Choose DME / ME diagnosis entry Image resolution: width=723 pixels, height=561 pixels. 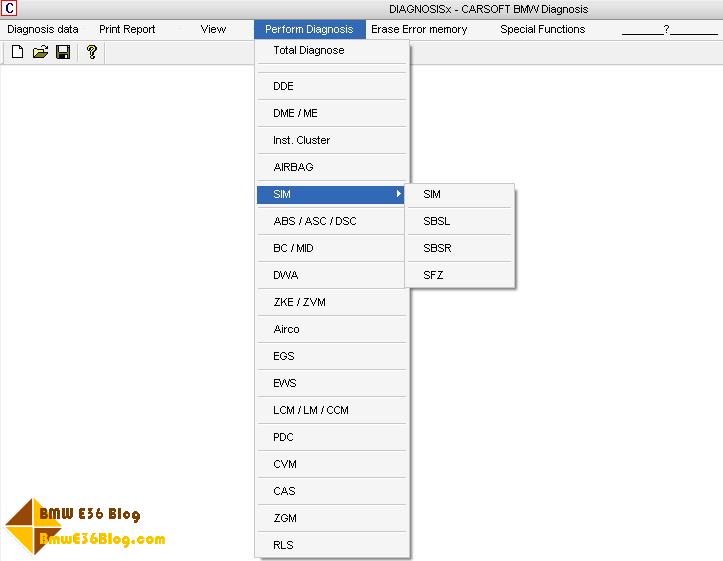331,113
